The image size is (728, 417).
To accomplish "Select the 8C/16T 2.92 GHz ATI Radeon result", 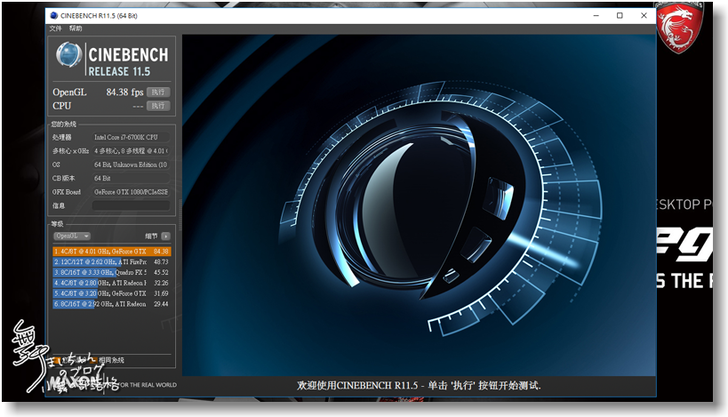I will (x=111, y=303).
